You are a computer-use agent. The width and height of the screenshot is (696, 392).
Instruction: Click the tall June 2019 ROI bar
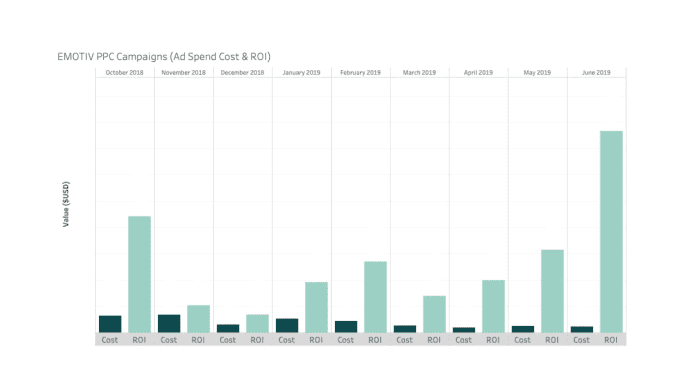[611, 232]
